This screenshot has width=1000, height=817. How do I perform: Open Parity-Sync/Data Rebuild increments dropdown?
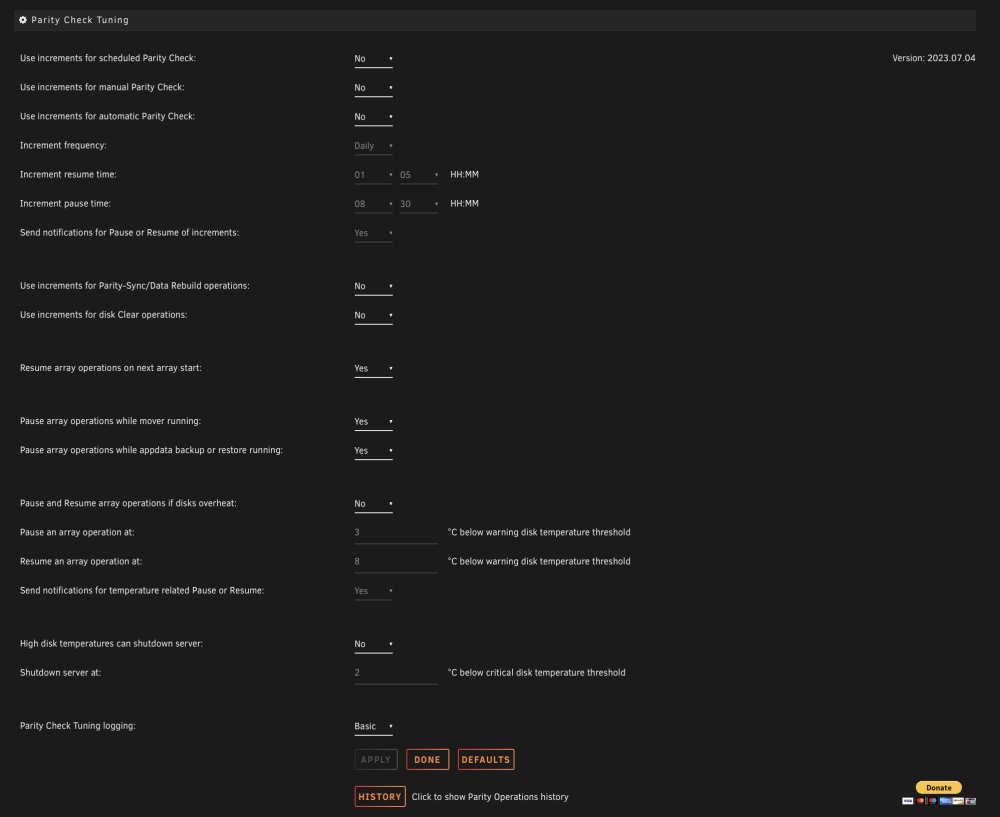[x=374, y=286]
